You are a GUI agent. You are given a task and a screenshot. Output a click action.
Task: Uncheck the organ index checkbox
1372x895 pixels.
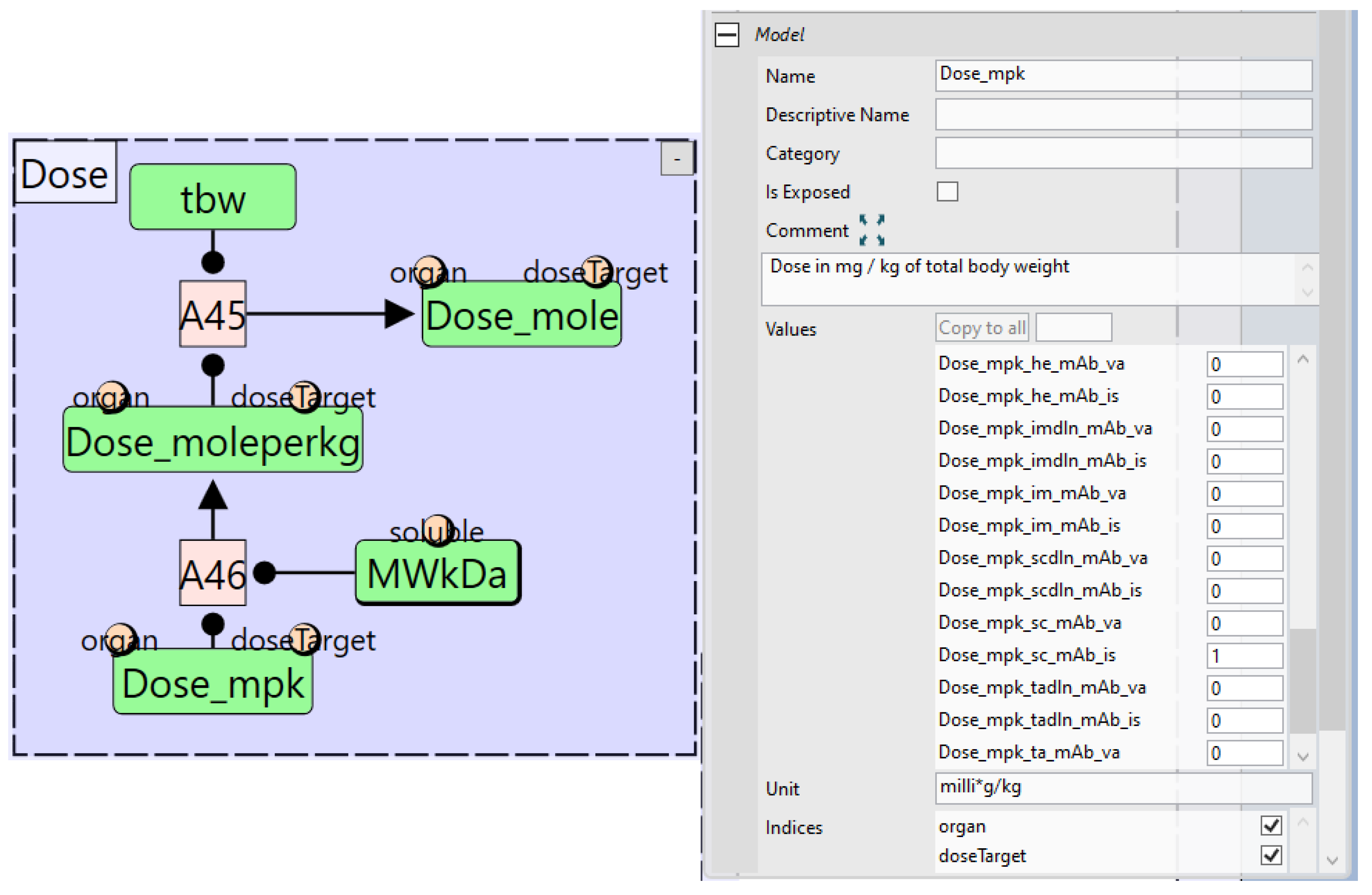[1271, 825]
